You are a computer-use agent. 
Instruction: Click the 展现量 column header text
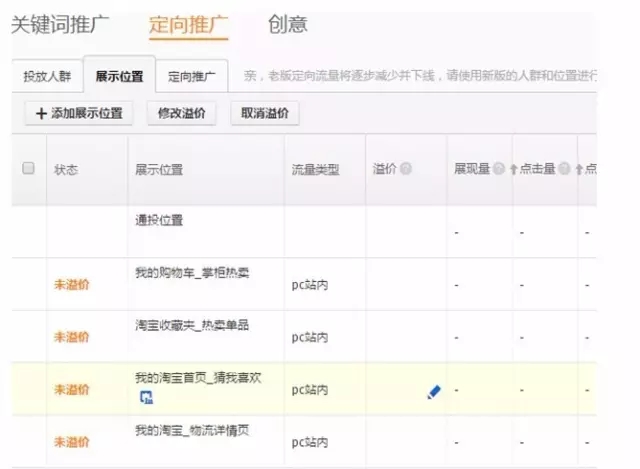click(x=472, y=169)
